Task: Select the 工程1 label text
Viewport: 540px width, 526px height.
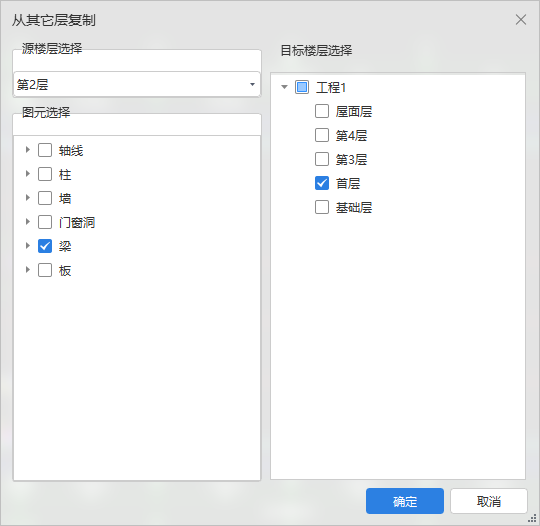Action: pyautogui.click(x=331, y=87)
